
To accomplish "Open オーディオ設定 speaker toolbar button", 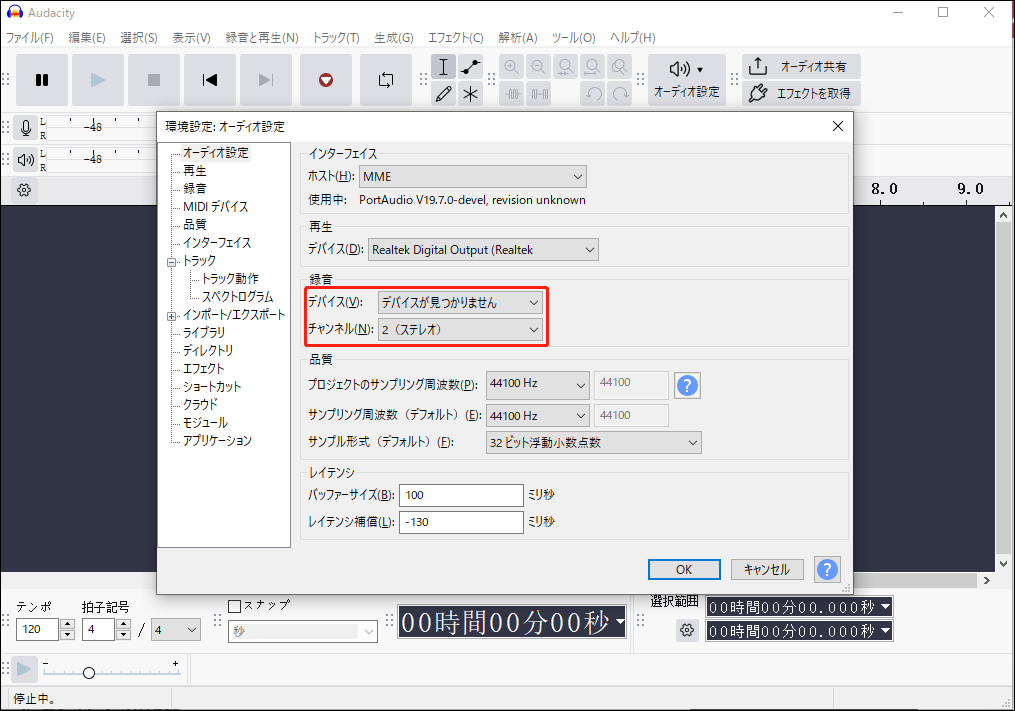I will click(x=686, y=80).
